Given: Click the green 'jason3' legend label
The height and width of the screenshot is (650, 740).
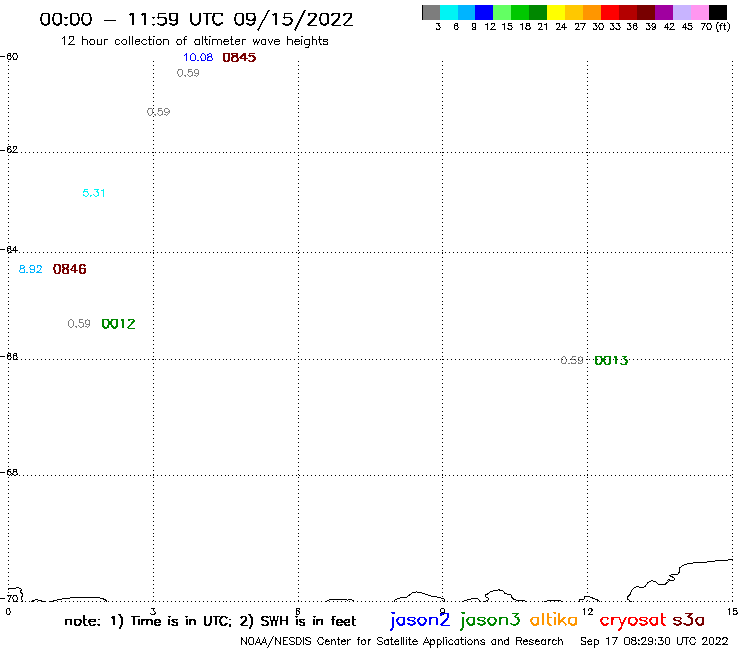Looking at the screenshot, I should tap(490, 620).
